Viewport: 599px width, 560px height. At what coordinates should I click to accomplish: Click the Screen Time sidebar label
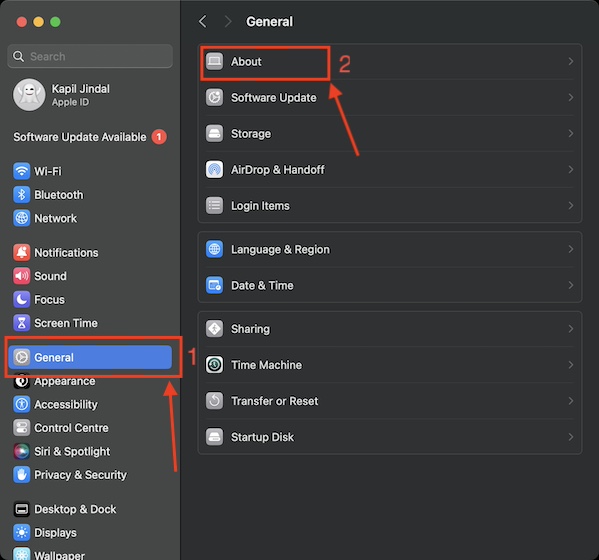[66, 323]
